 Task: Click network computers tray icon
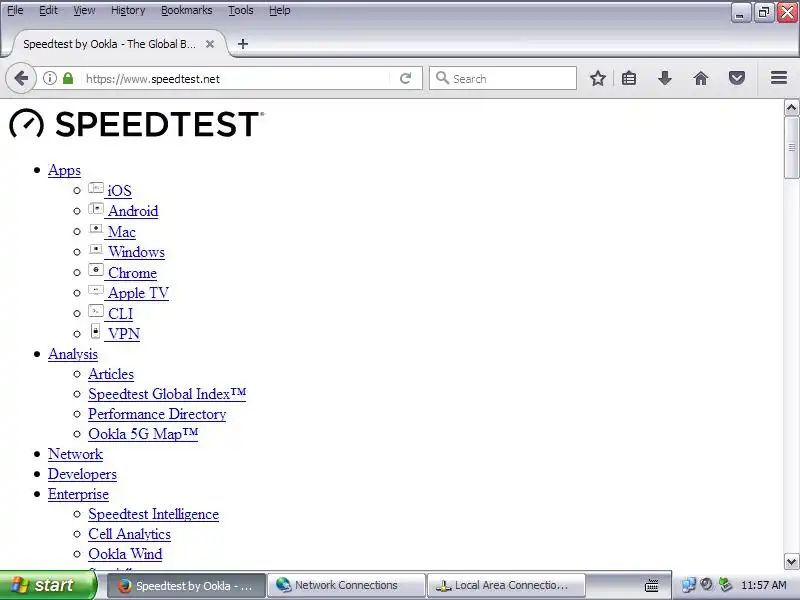688,585
